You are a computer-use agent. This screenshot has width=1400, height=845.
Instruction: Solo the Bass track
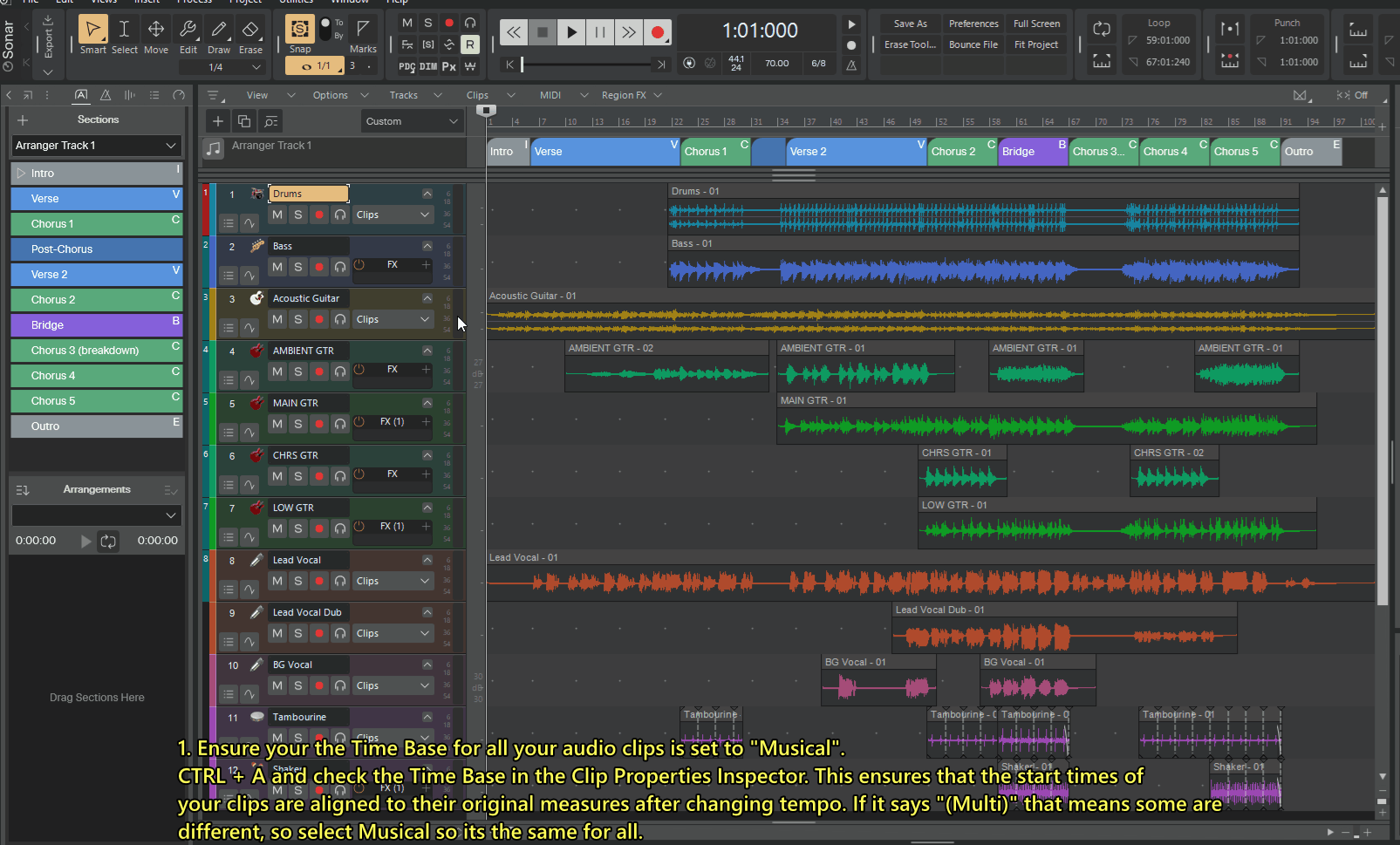[298, 267]
